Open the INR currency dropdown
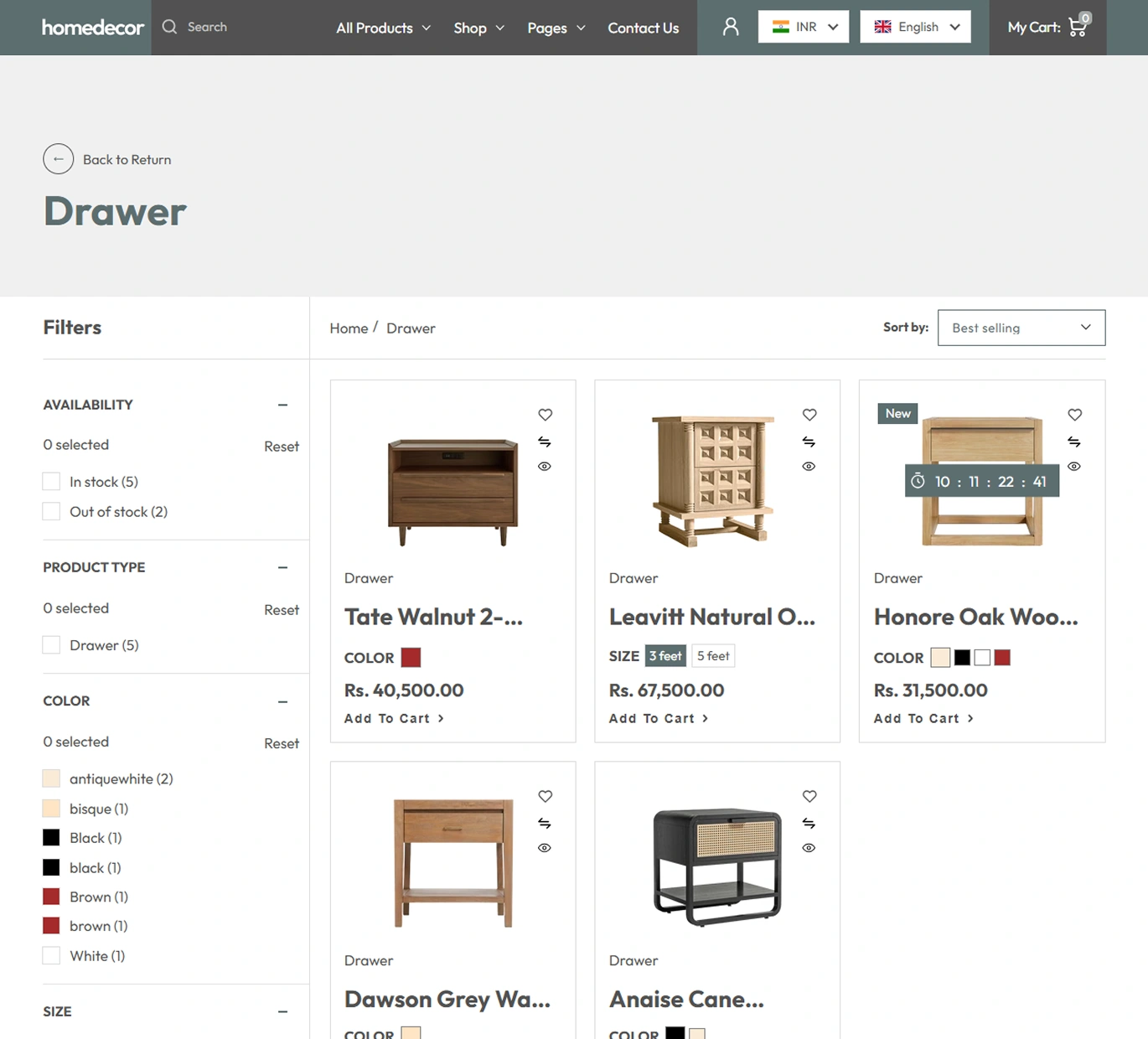Screen dimensions: 1148x1039 (x=804, y=27)
